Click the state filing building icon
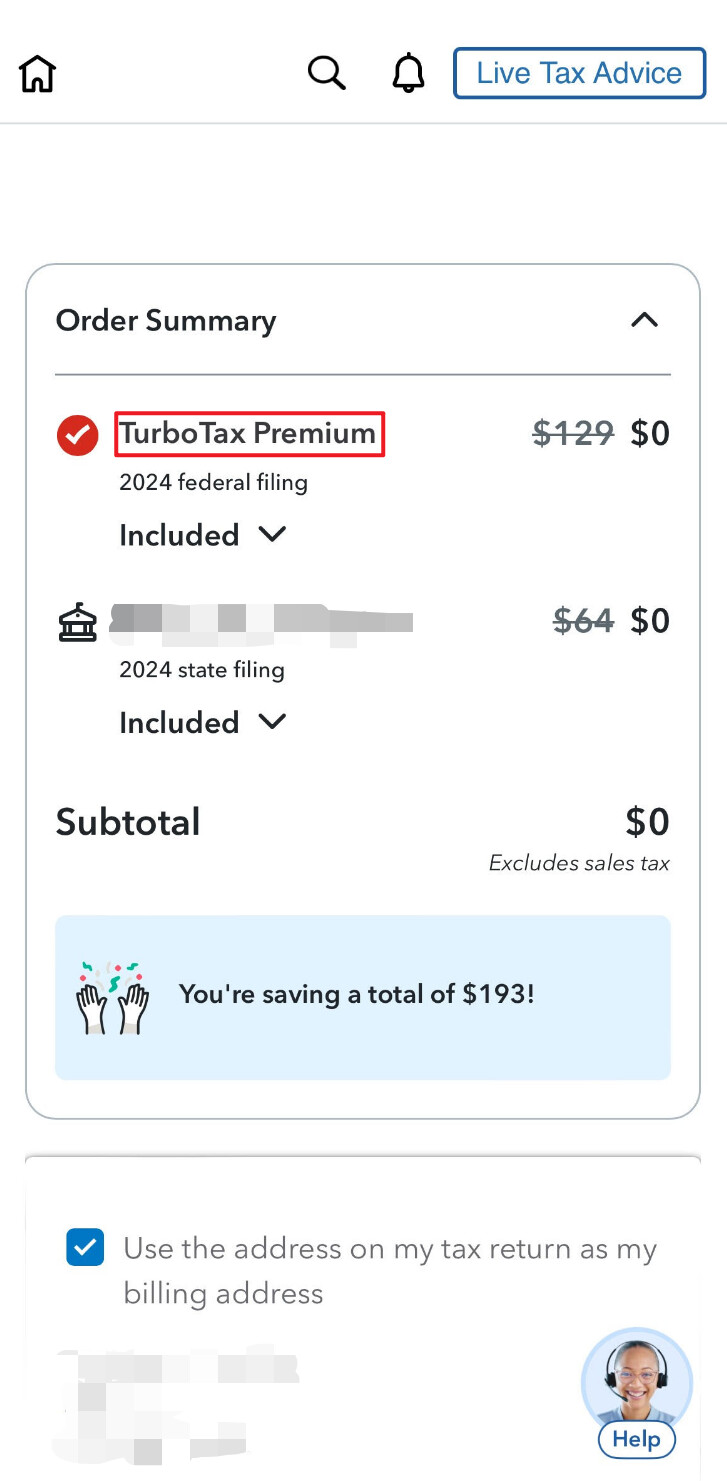The height and width of the screenshot is (1481, 727). tap(77, 622)
